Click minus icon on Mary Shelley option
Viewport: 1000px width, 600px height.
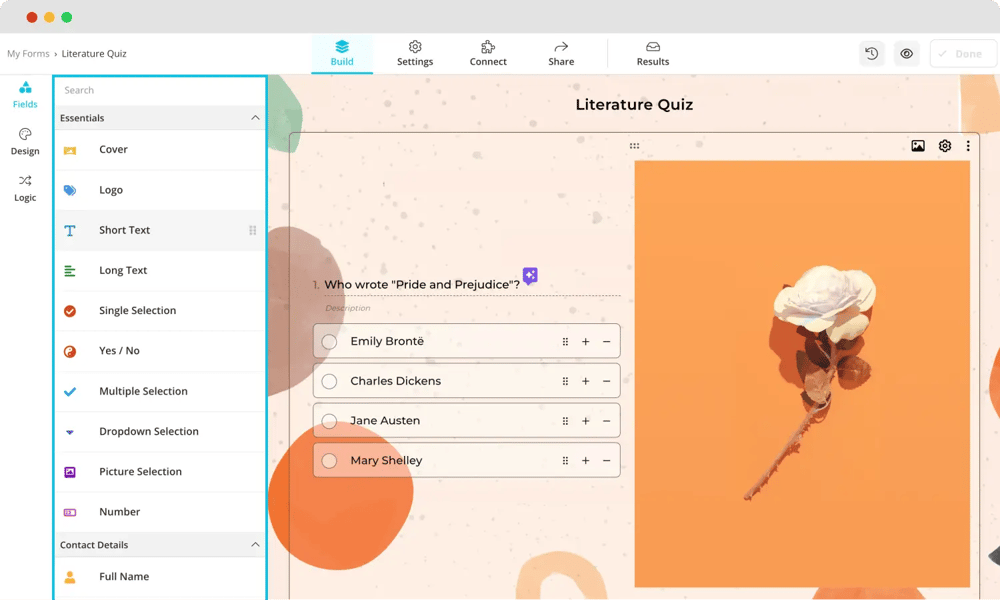point(606,461)
